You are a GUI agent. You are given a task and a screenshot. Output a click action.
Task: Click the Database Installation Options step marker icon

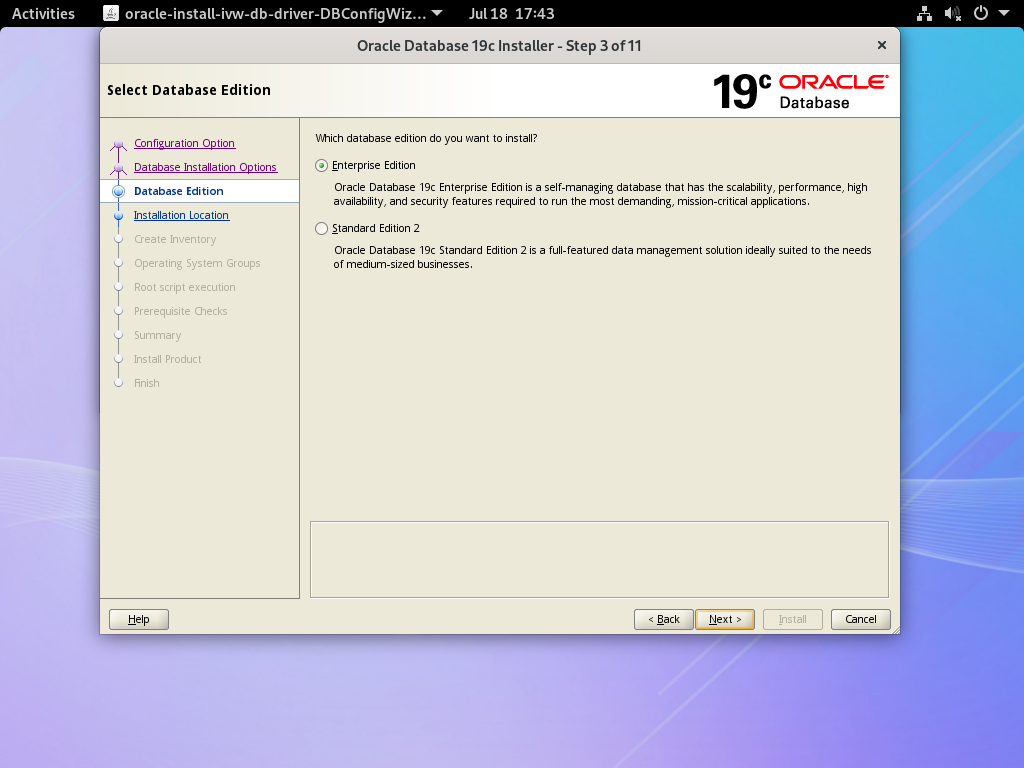pos(118,168)
